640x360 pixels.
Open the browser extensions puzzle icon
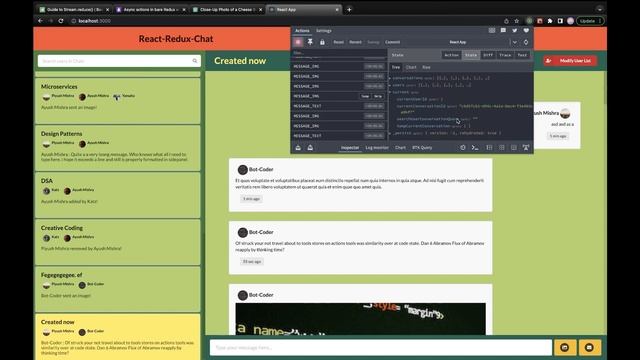[550, 21]
